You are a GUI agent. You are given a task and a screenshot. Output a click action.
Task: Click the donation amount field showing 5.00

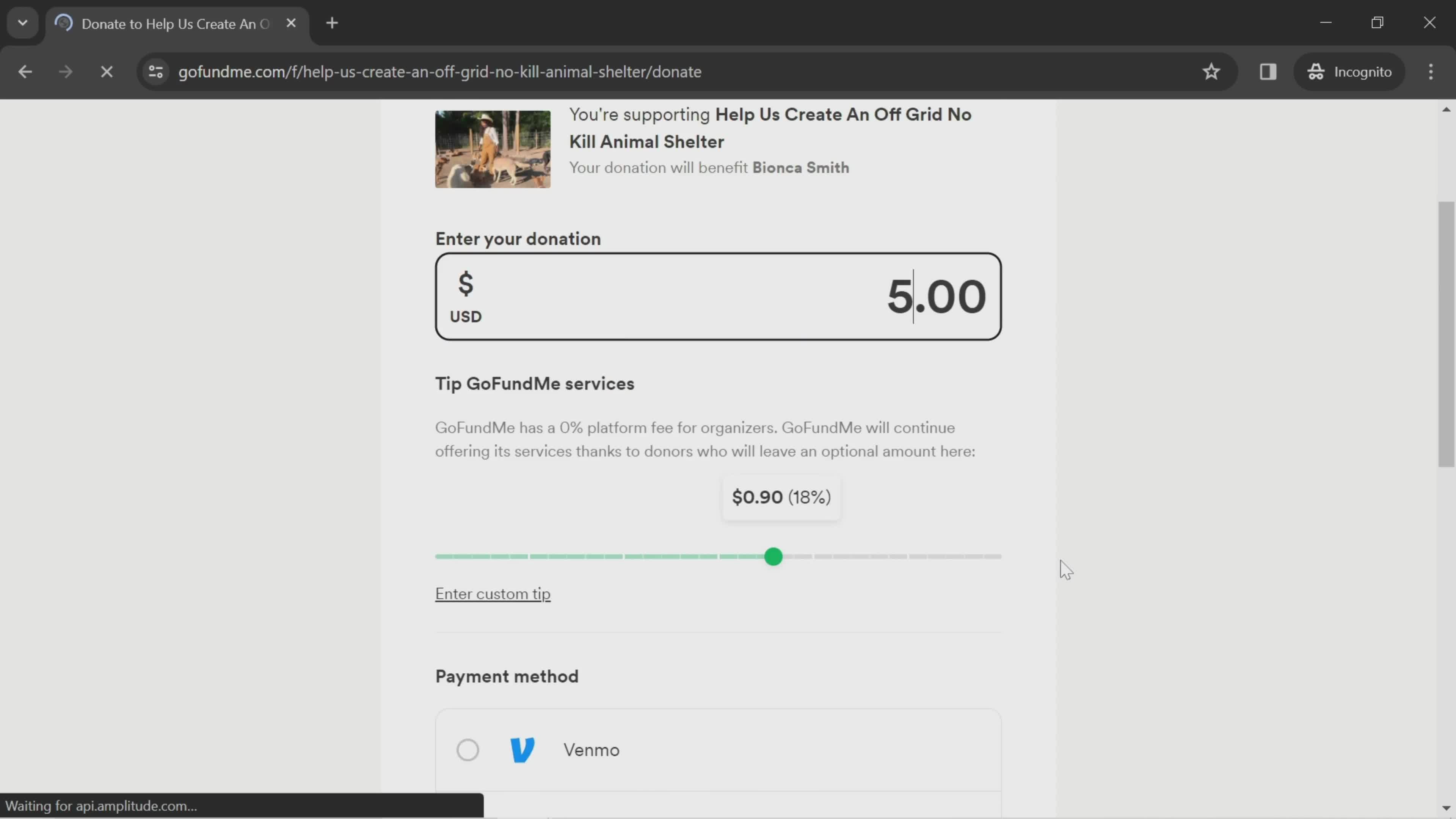[718, 297]
